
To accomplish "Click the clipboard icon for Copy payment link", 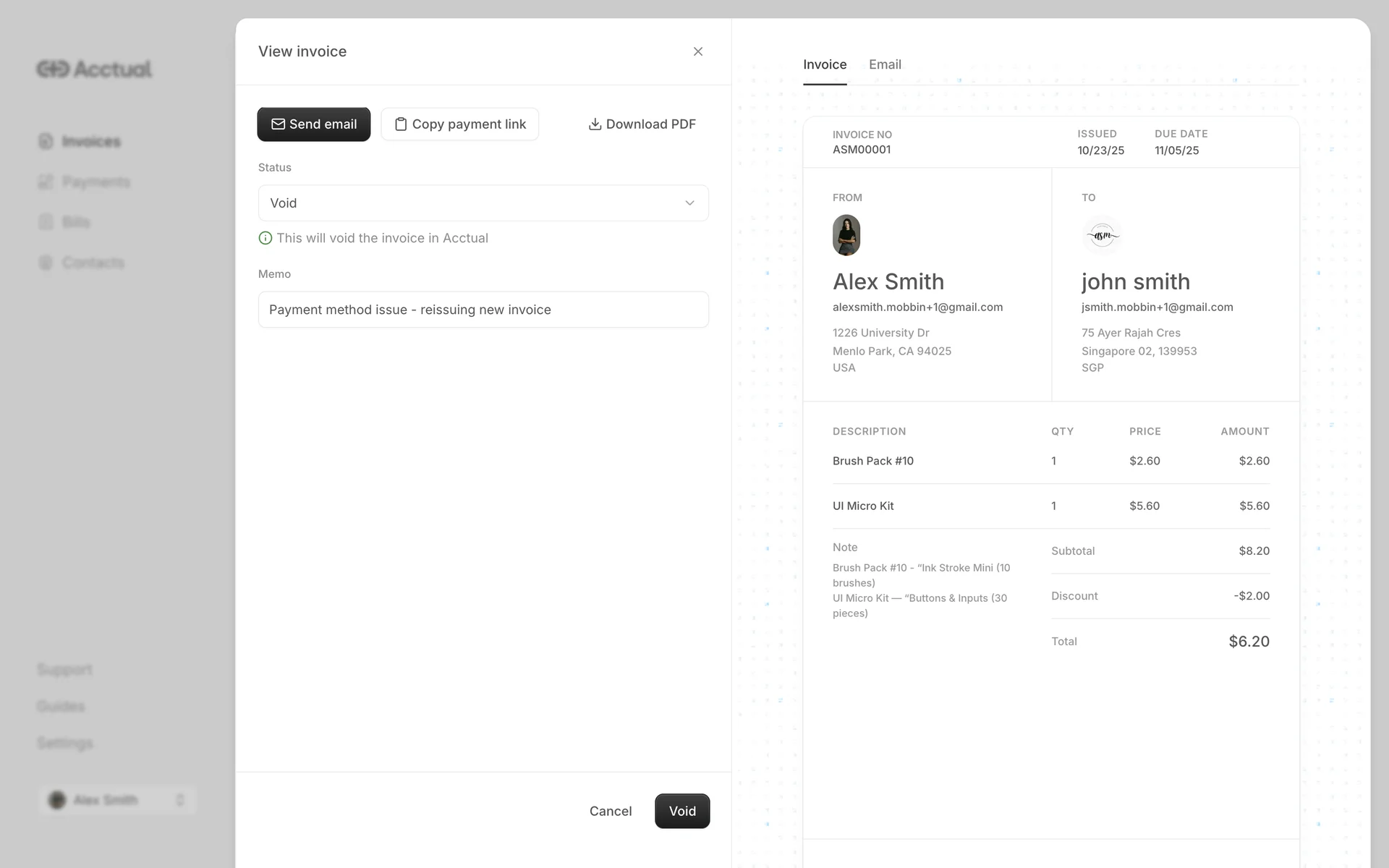I will pyautogui.click(x=400, y=124).
